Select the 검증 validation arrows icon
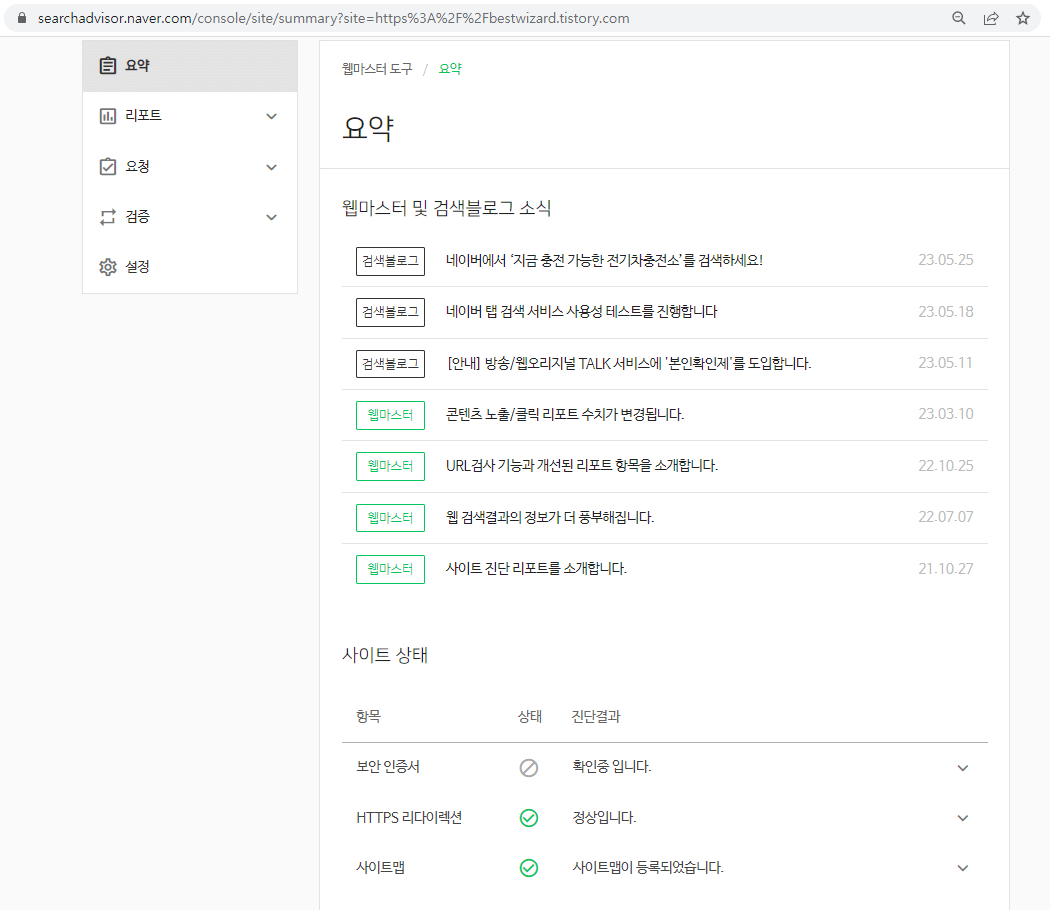 point(108,216)
